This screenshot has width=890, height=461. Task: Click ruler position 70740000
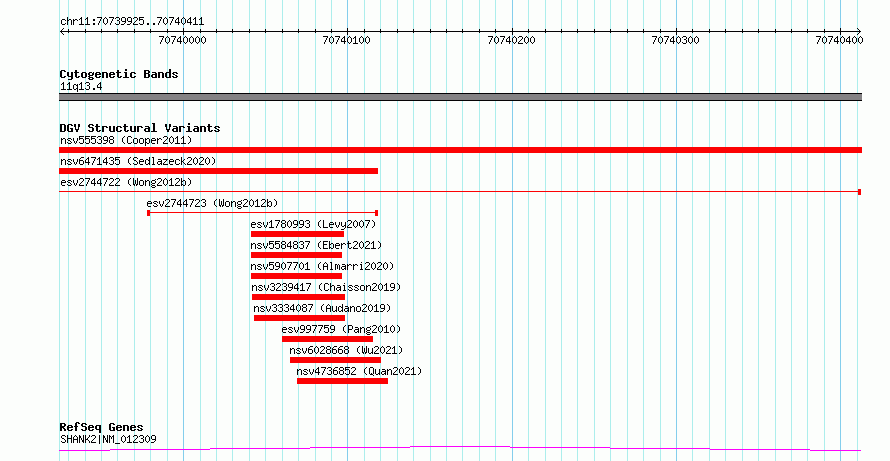pos(183,40)
